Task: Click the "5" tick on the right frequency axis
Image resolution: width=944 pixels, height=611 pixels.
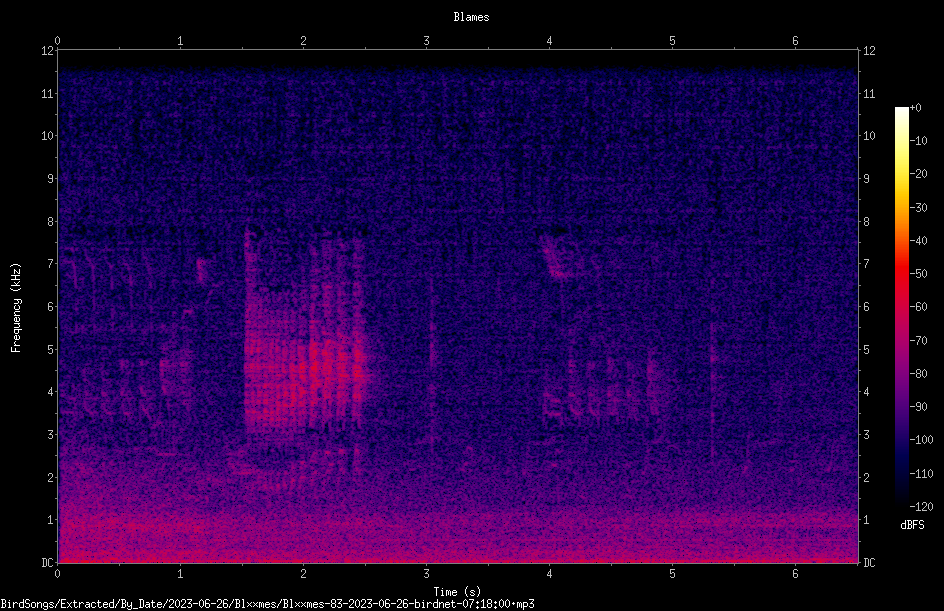Action: pos(866,349)
